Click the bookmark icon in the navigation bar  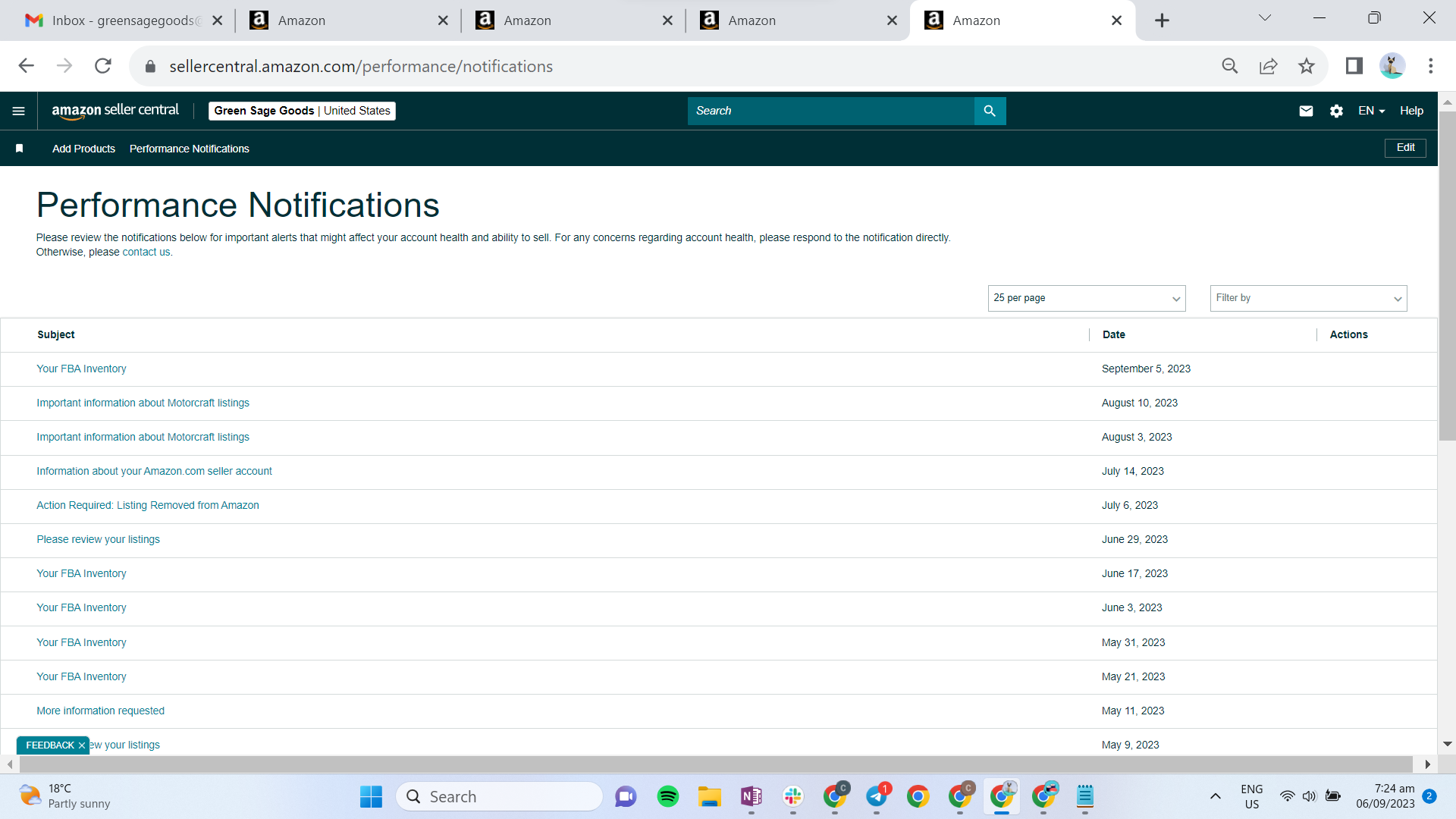[20, 149]
